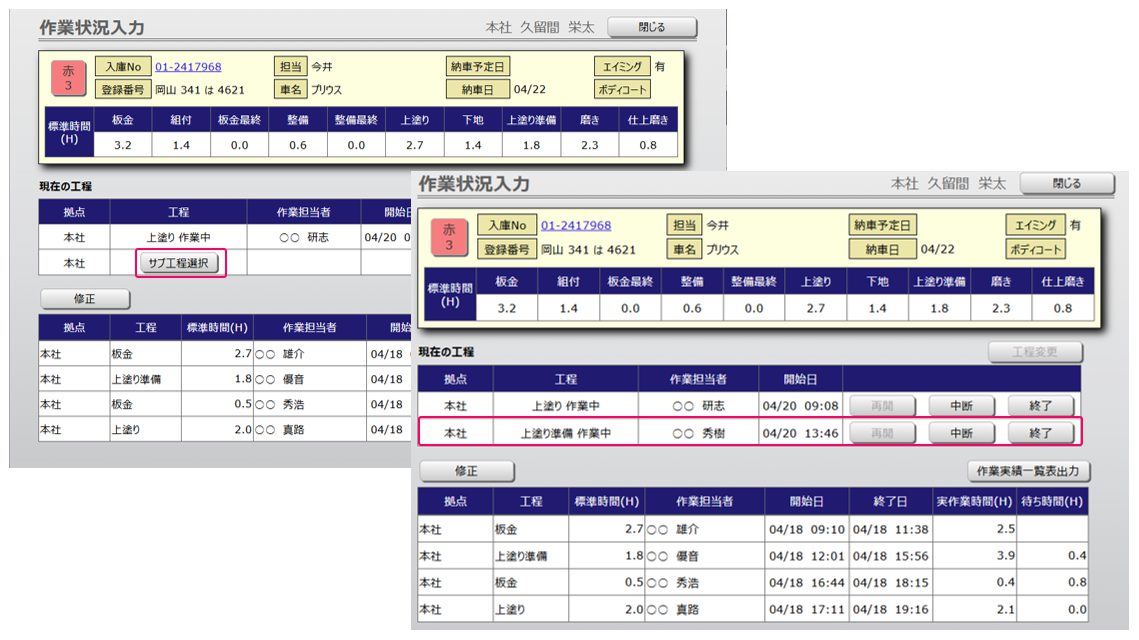Screen dimensions: 1139x640
Task: Click the 工程変更 button
Action: [1034, 352]
